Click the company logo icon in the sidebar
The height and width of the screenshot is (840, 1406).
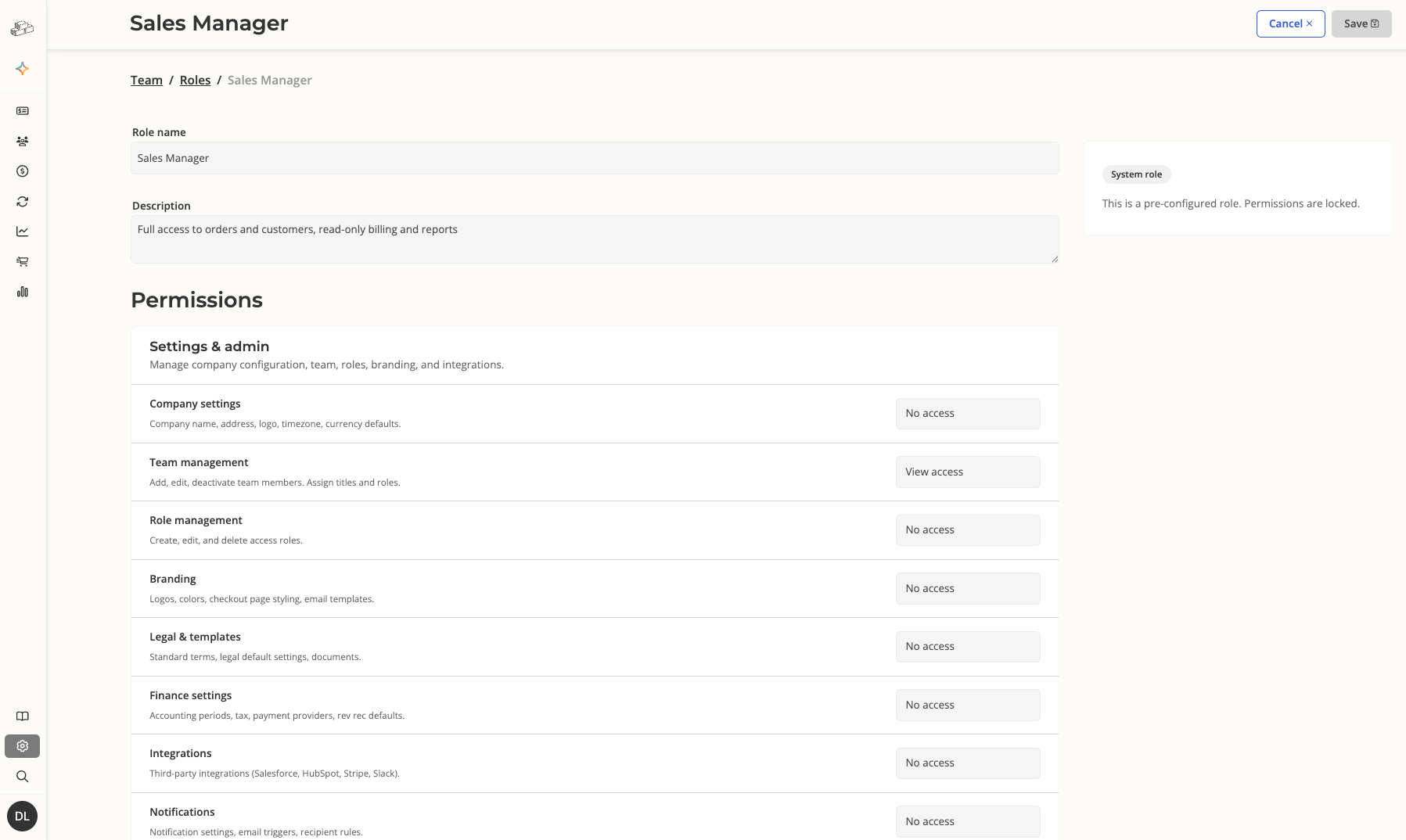(x=22, y=29)
